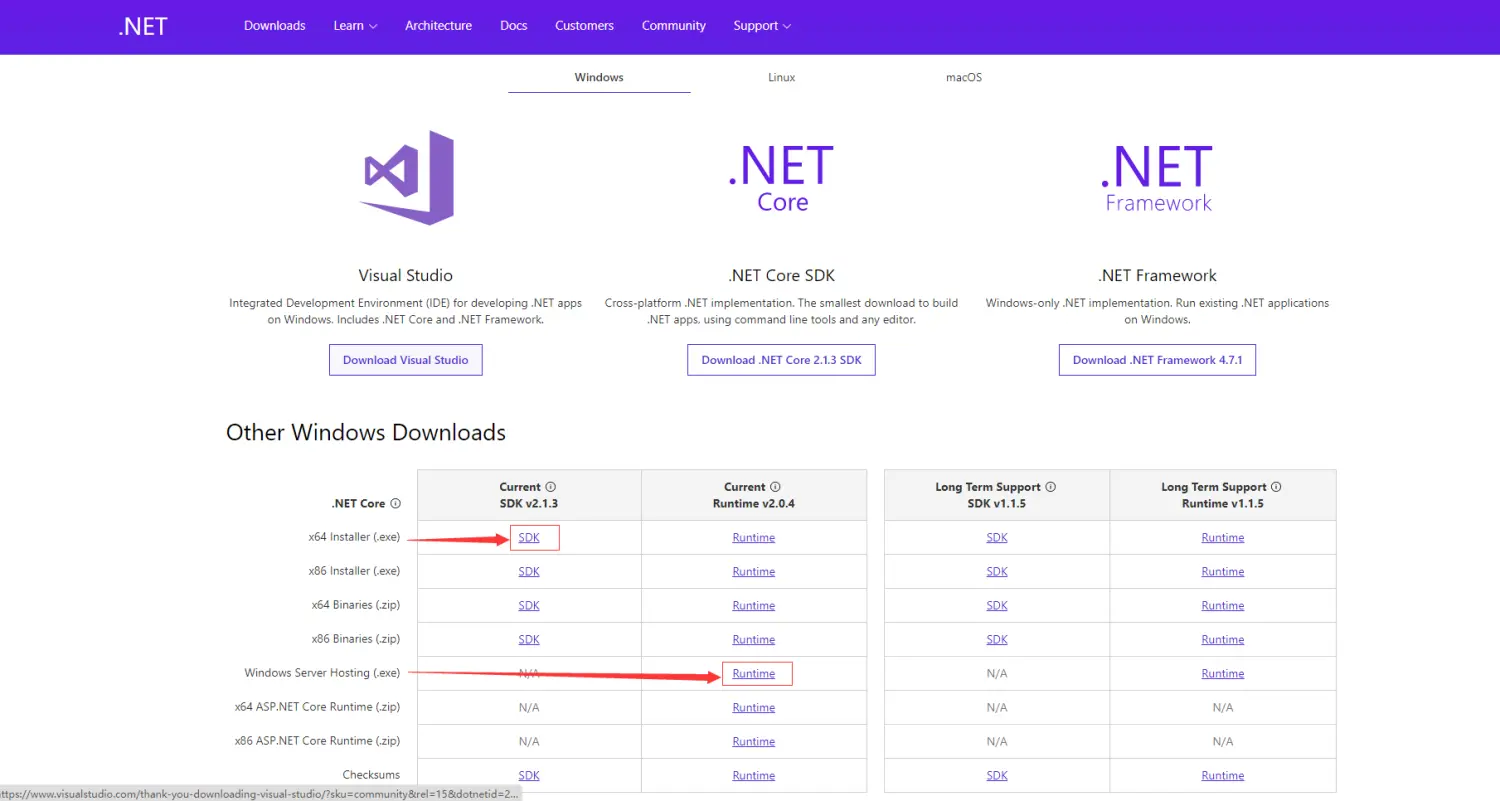The height and width of the screenshot is (801, 1500).
Task: Open Current Runtime Checksums link
Action: click(x=754, y=776)
